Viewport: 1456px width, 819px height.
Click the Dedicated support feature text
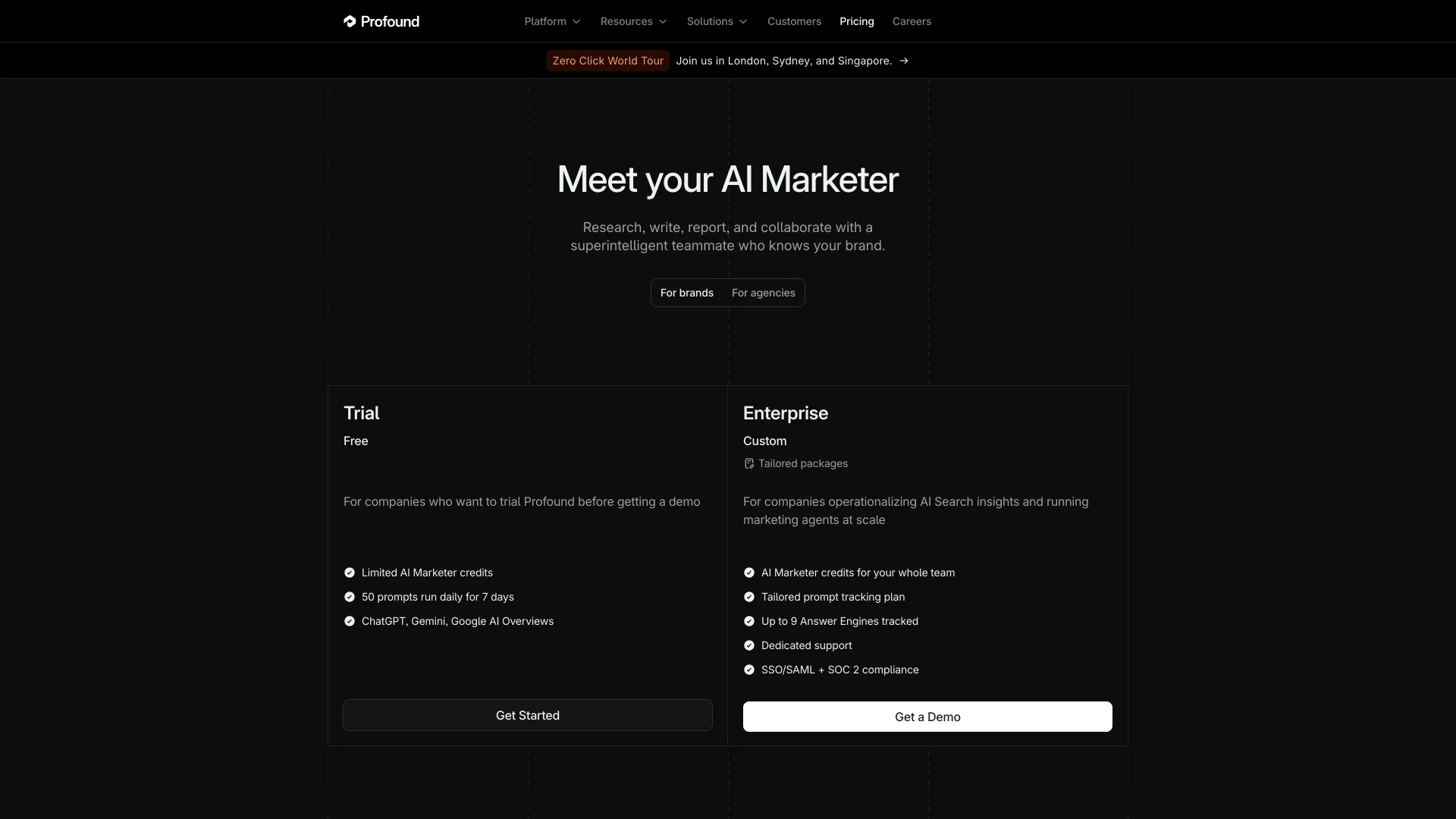807,645
